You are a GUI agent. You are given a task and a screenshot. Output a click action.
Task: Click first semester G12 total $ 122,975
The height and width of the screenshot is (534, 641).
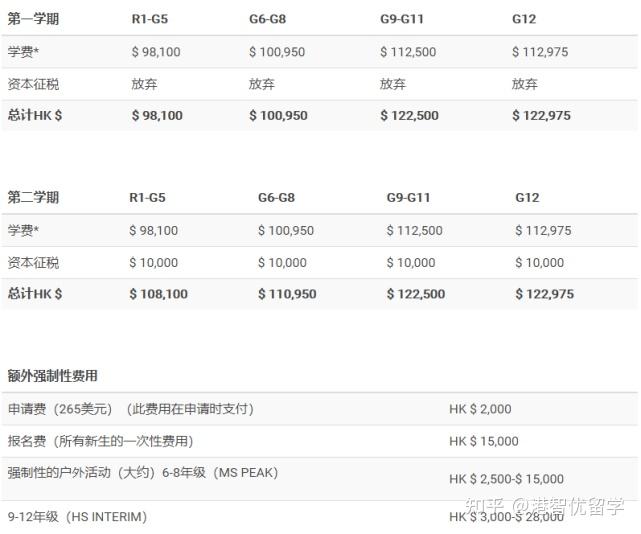click(541, 115)
